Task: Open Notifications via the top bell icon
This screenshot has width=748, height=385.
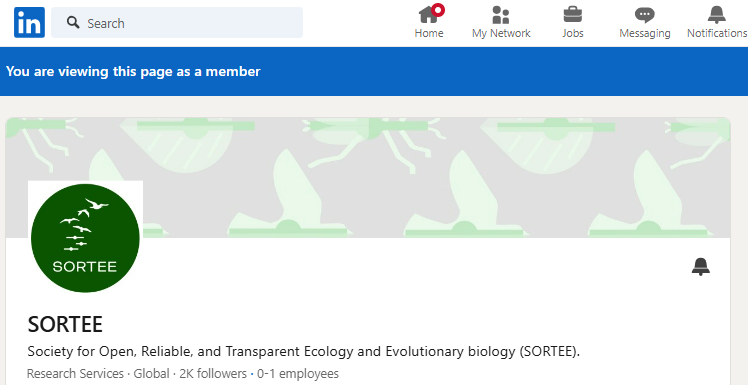Action: click(716, 15)
